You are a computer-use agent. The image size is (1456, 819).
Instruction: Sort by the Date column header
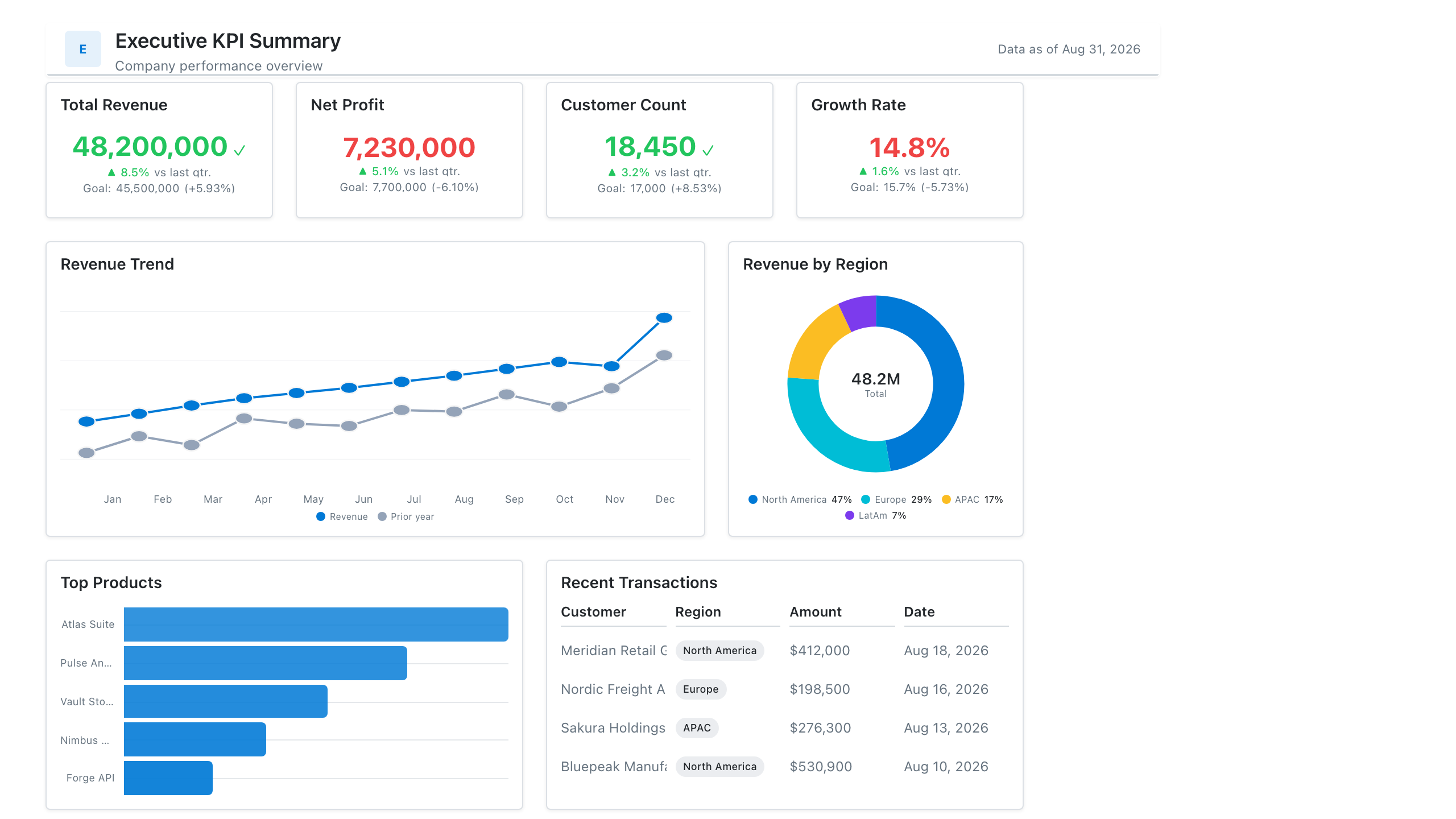919,612
